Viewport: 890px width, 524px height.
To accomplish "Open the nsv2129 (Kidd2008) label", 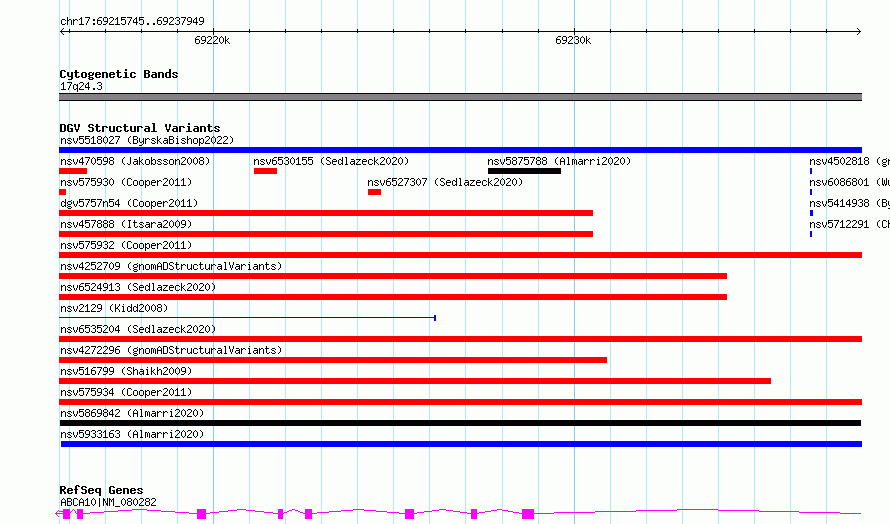I will pos(114,308).
